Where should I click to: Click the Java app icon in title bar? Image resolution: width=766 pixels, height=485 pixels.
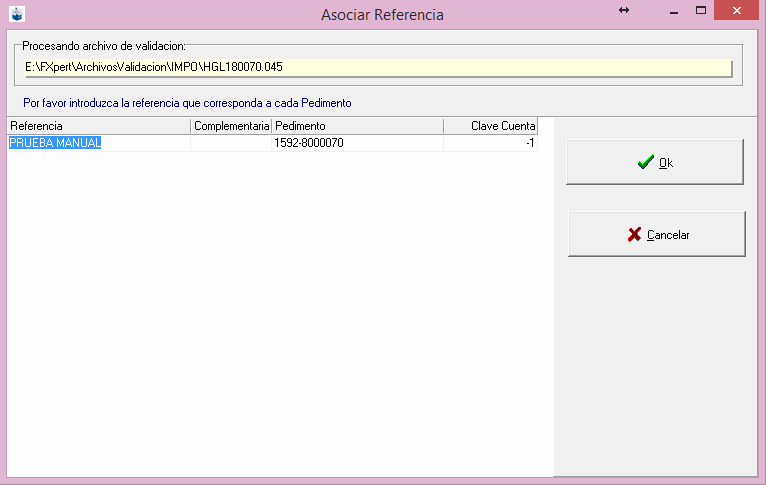(x=16, y=14)
